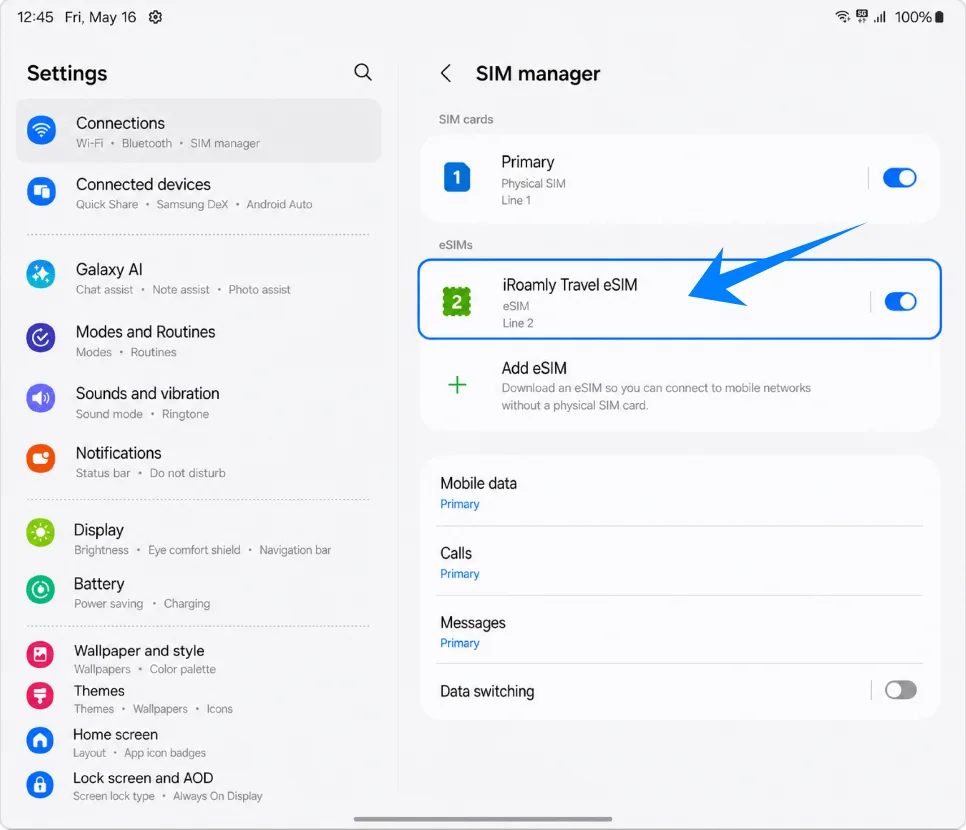Tap the Wi-Fi status bar indicator

click(x=842, y=17)
